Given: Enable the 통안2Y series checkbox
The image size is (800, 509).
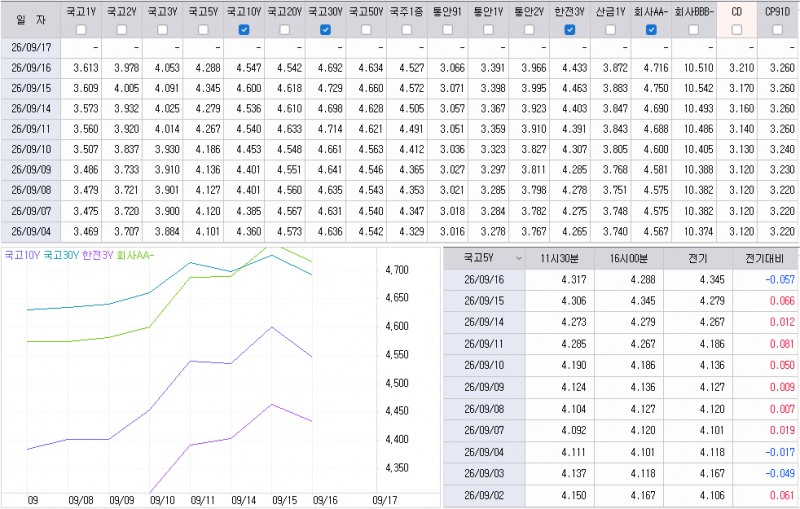Looking at the screenshot, I should pyautogui.click(x=529, y=30).
